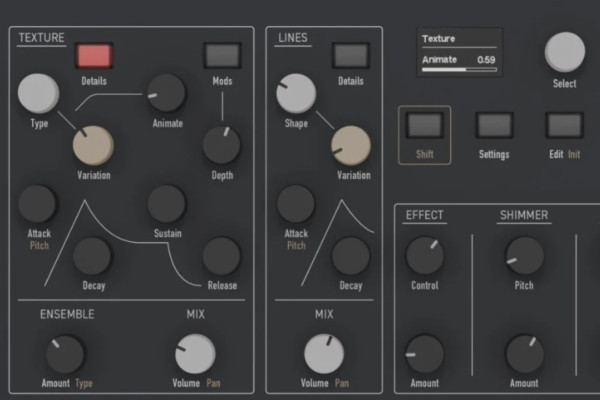The image size is (600, 400).
Task: Click the Texture name in the display
Action: (x=439, y=39)
